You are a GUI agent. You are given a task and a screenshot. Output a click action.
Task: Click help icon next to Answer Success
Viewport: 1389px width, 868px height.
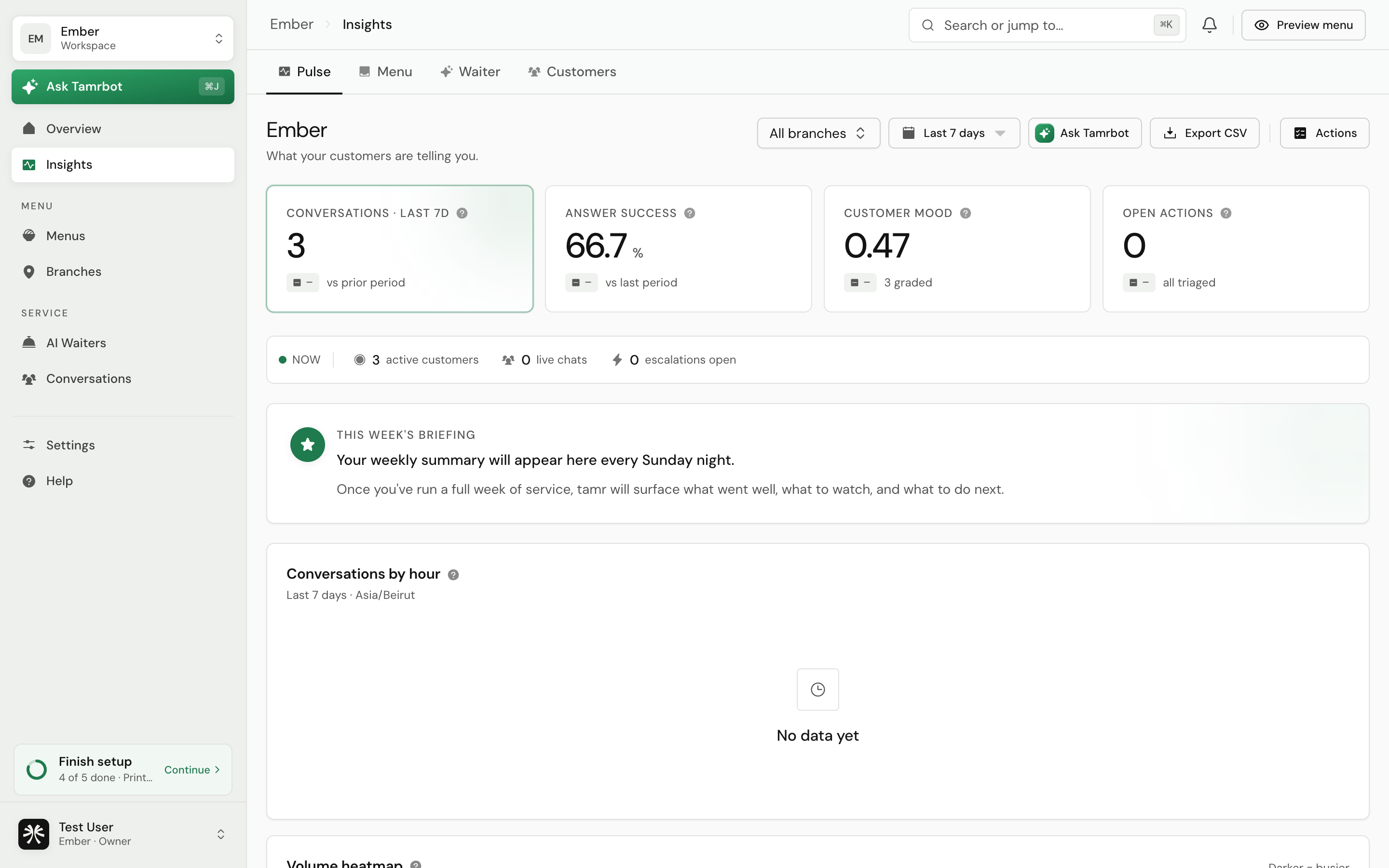(690, 213)
